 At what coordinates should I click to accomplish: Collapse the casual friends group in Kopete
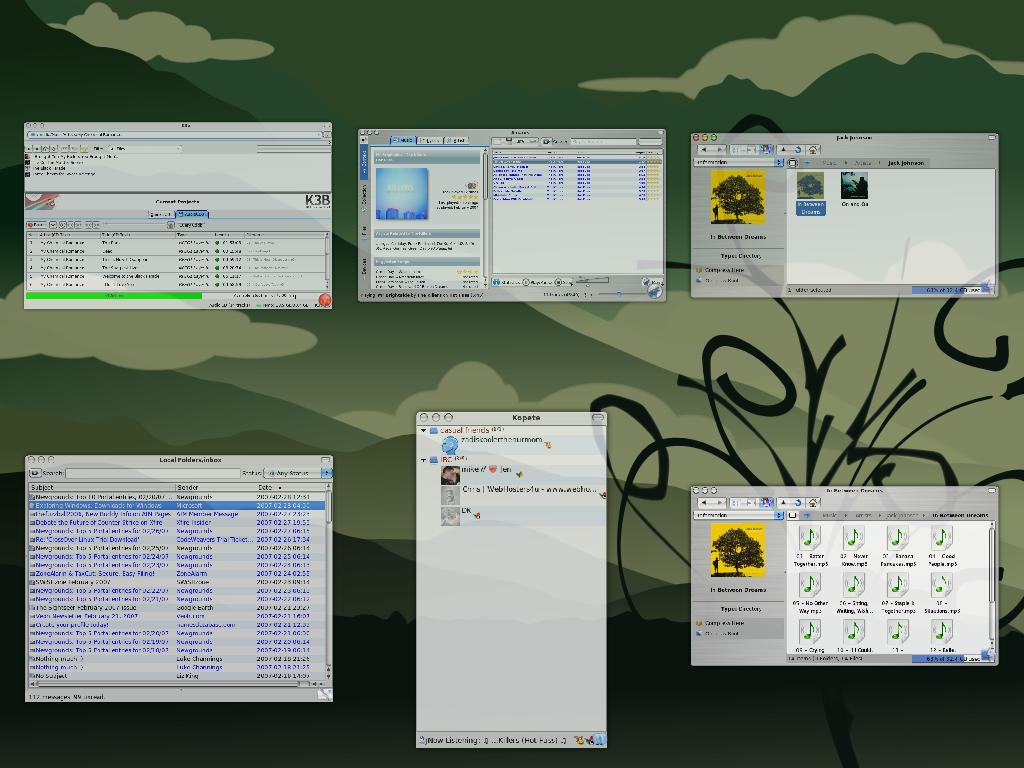[x=423, y=431]
